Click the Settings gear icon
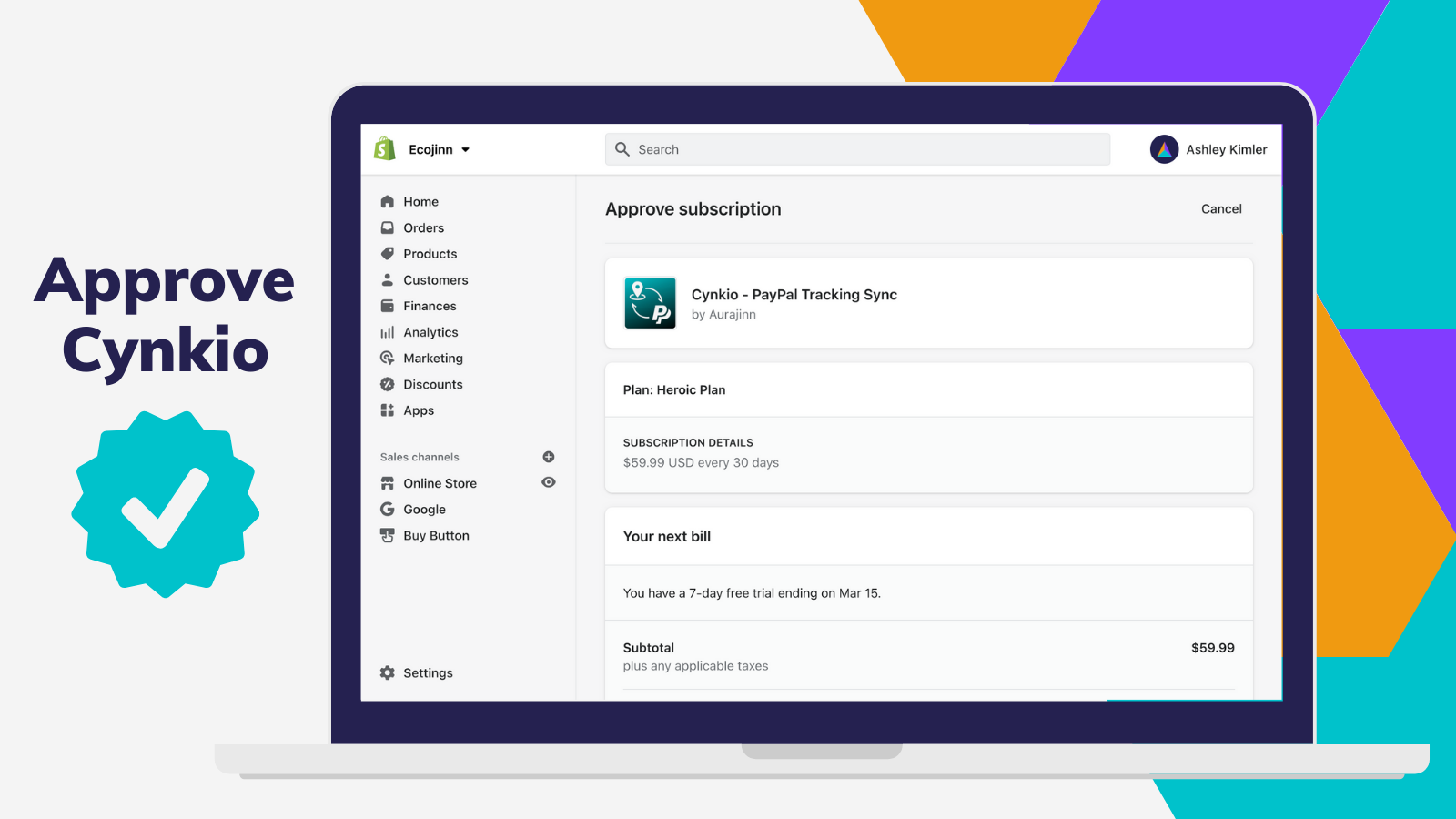The height and width of the screenshot is (819, 1456). point(388,672)
